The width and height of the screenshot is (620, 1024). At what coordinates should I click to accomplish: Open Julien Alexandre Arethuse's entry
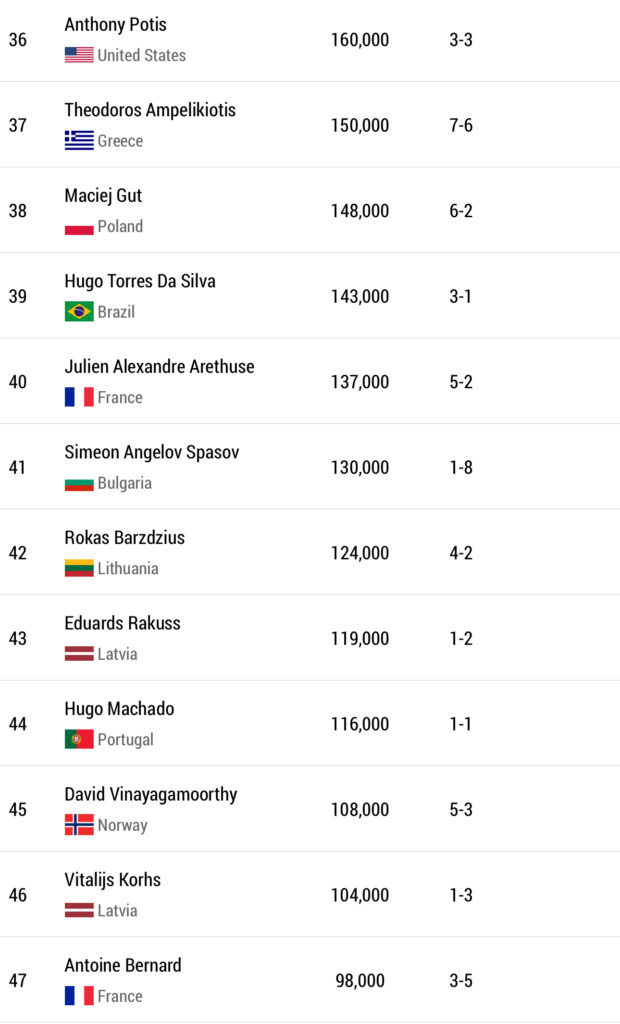coord(159,367)
